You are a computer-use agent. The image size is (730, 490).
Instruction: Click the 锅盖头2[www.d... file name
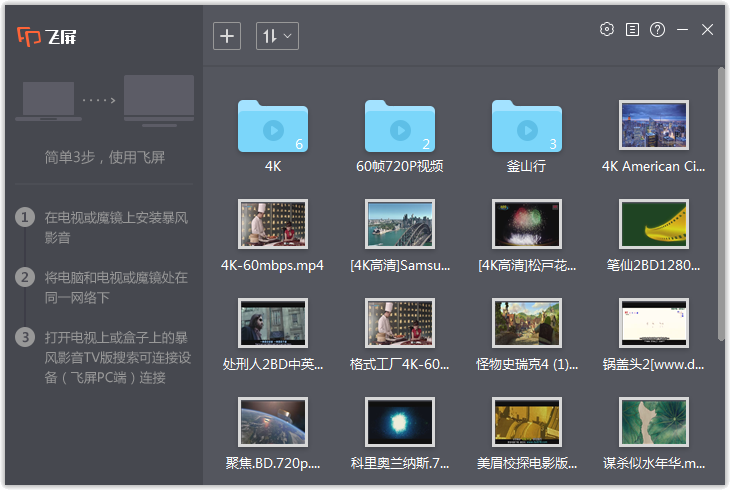pyautogui.click(x=654, y=364)
